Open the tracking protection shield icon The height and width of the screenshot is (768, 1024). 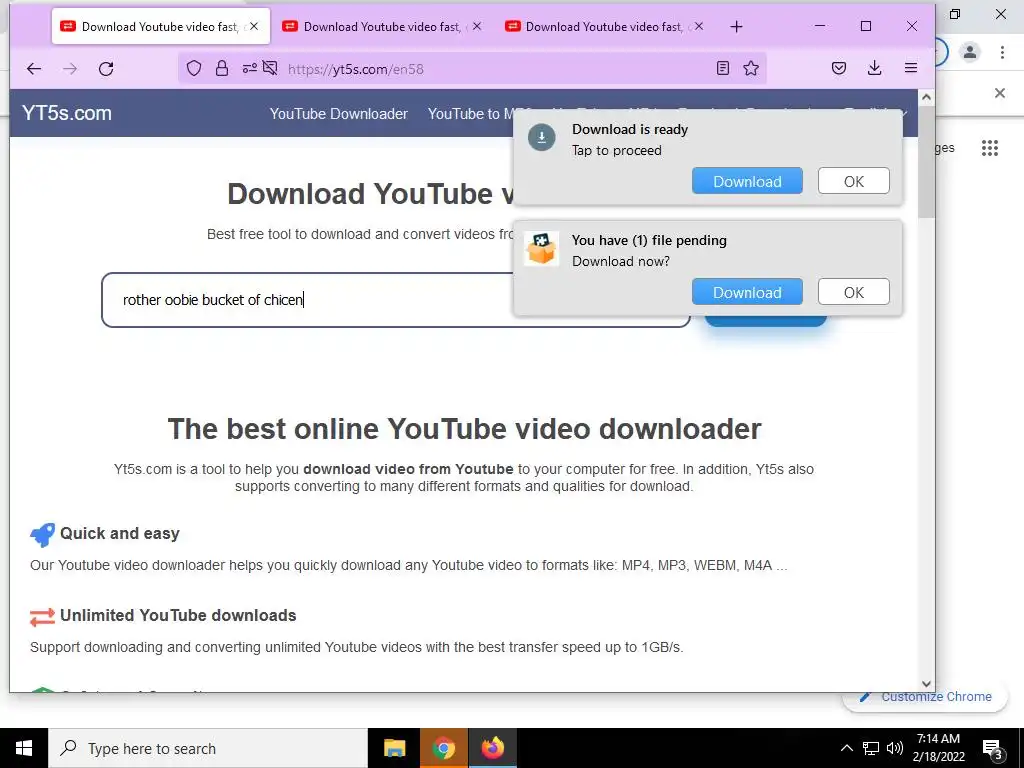[194, 69]
